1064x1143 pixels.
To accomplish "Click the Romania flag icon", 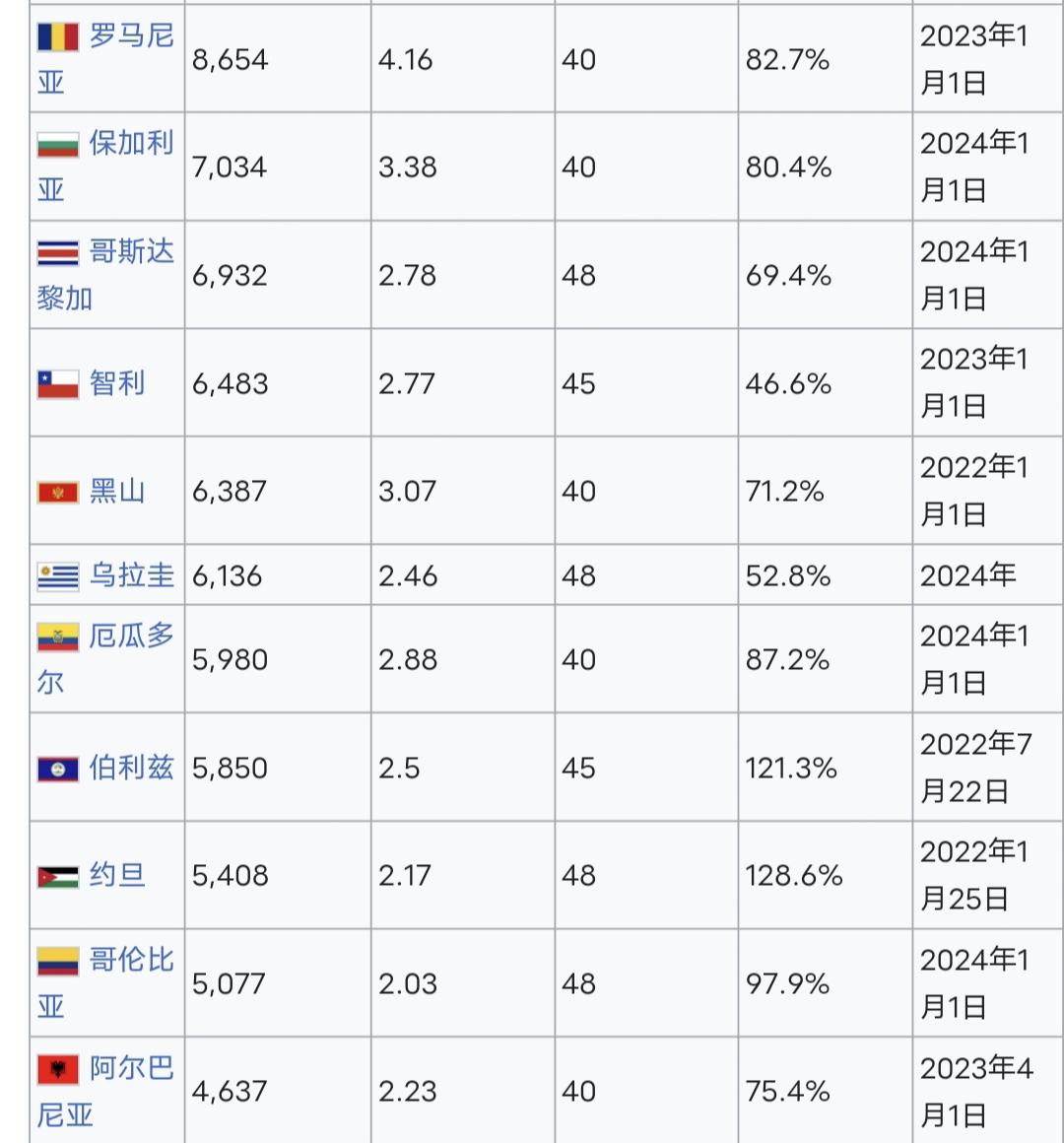I will (58, 36).
